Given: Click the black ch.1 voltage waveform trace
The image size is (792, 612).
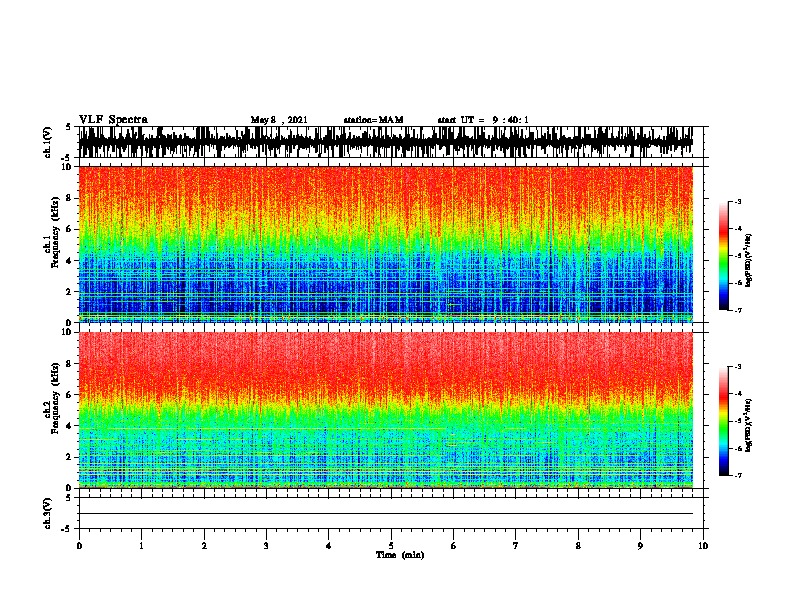Looking at the screenshot, I should pos(386,142).
